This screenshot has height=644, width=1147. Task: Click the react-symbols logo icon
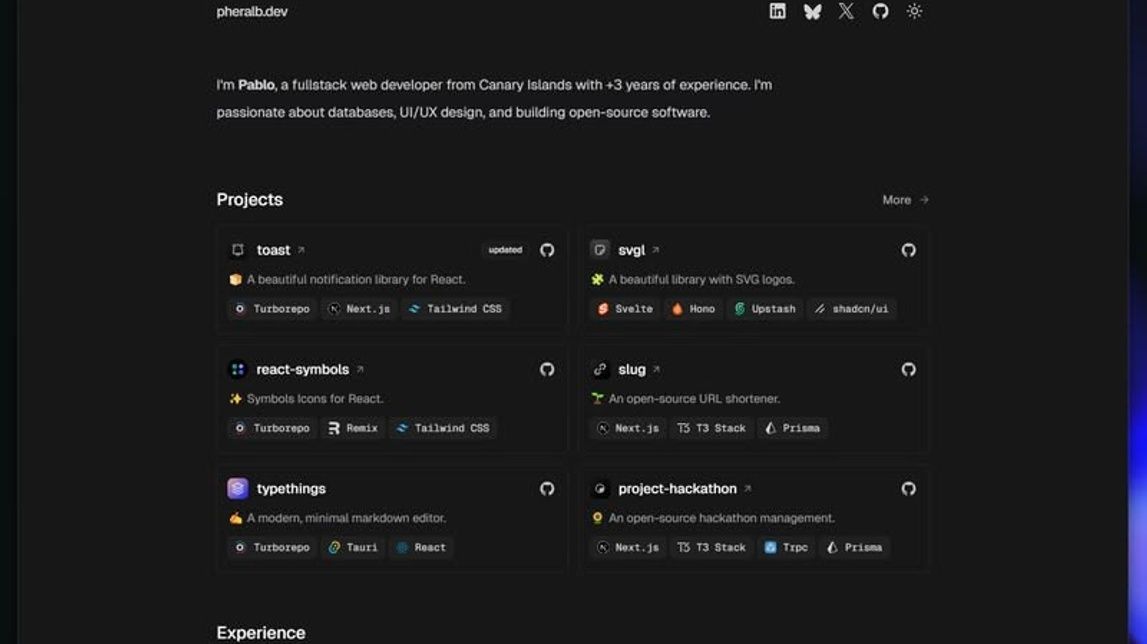click(x=238, y=370)
